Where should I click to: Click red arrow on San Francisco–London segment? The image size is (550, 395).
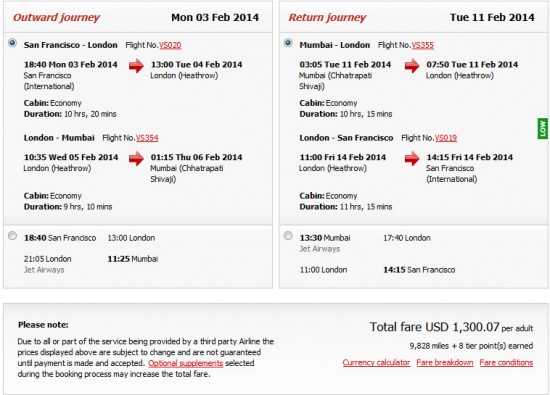coord(136,66)
